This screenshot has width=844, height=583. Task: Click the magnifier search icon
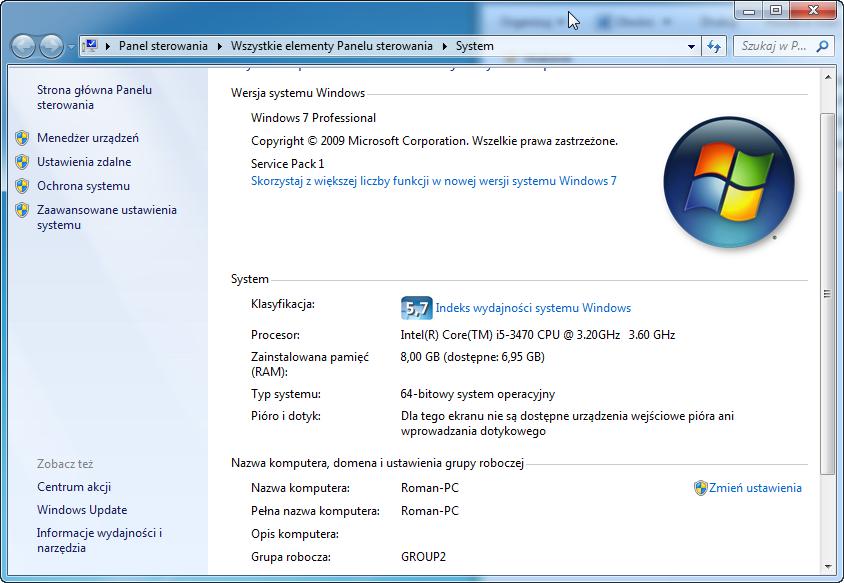(822, 46)
